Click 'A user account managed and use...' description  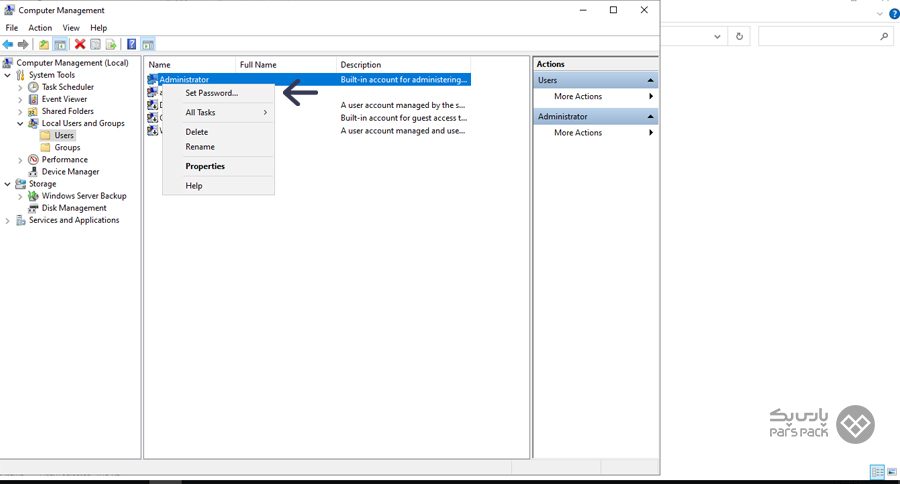[x=402, y=131]
